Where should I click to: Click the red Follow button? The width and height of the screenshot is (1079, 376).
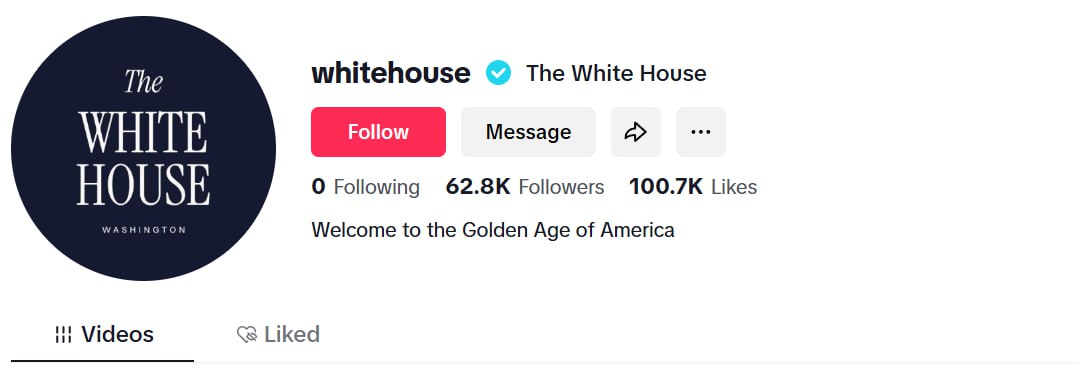click(378, 132)
